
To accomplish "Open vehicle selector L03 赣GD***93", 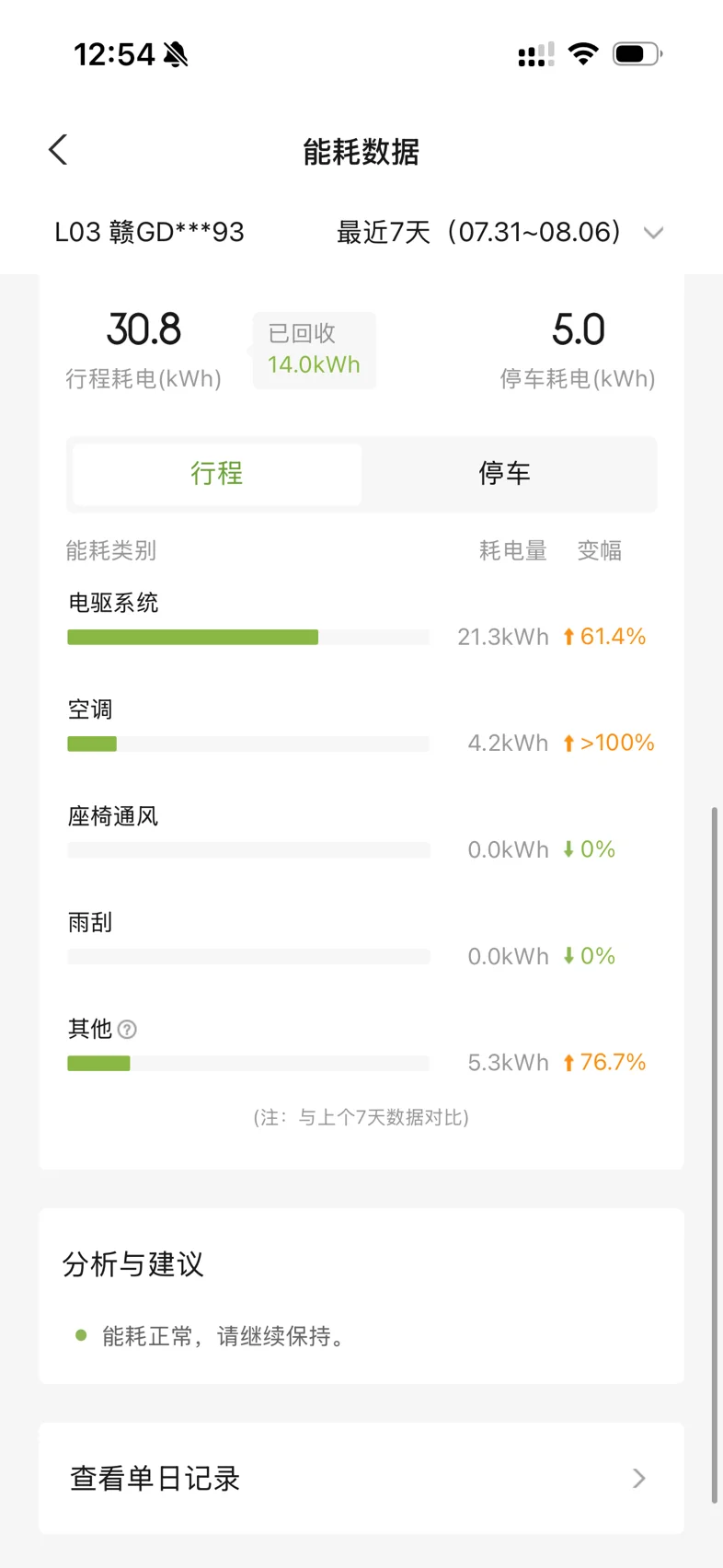I will [150, 232].
